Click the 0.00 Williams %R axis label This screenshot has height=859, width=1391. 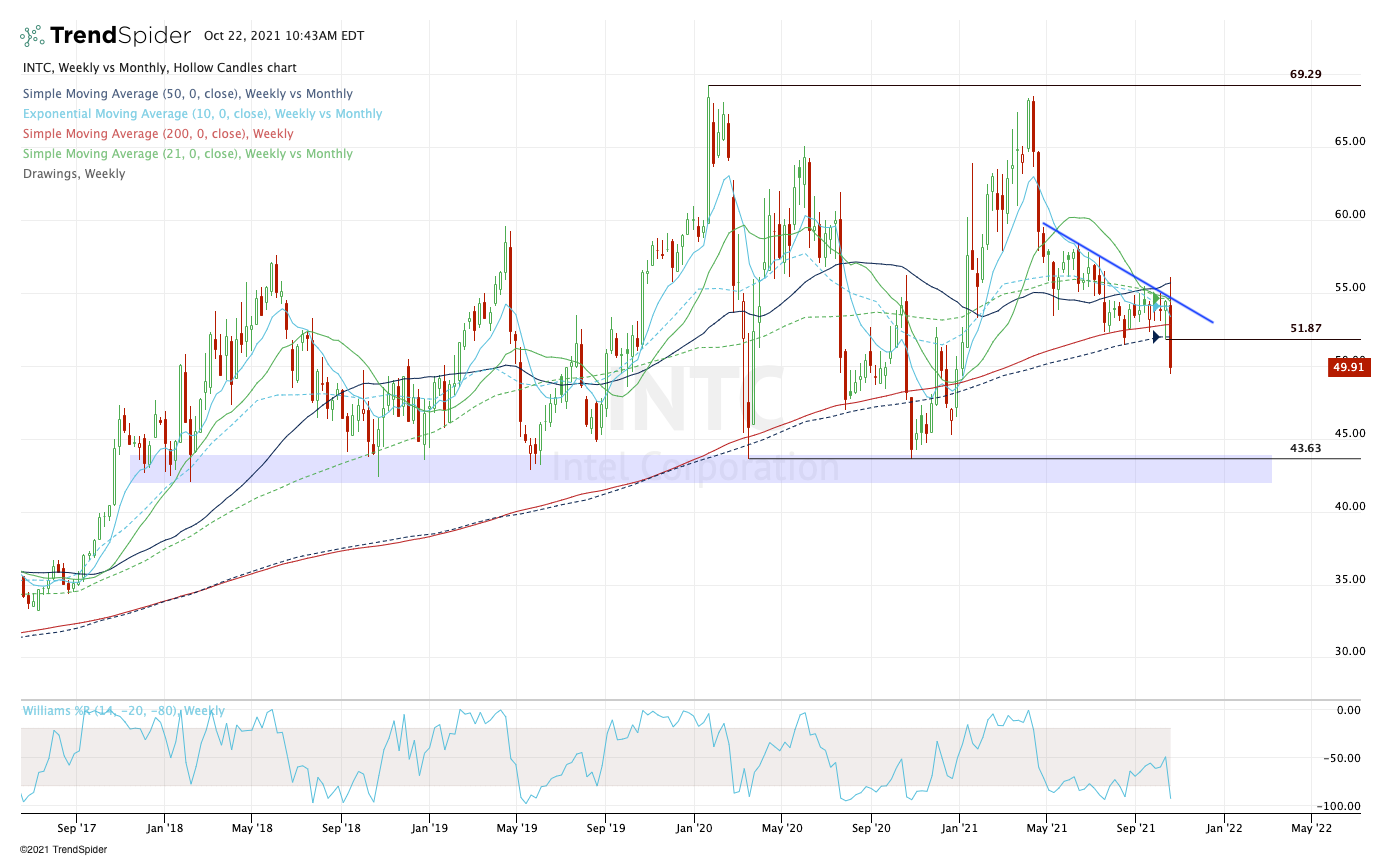point(1350,711)
